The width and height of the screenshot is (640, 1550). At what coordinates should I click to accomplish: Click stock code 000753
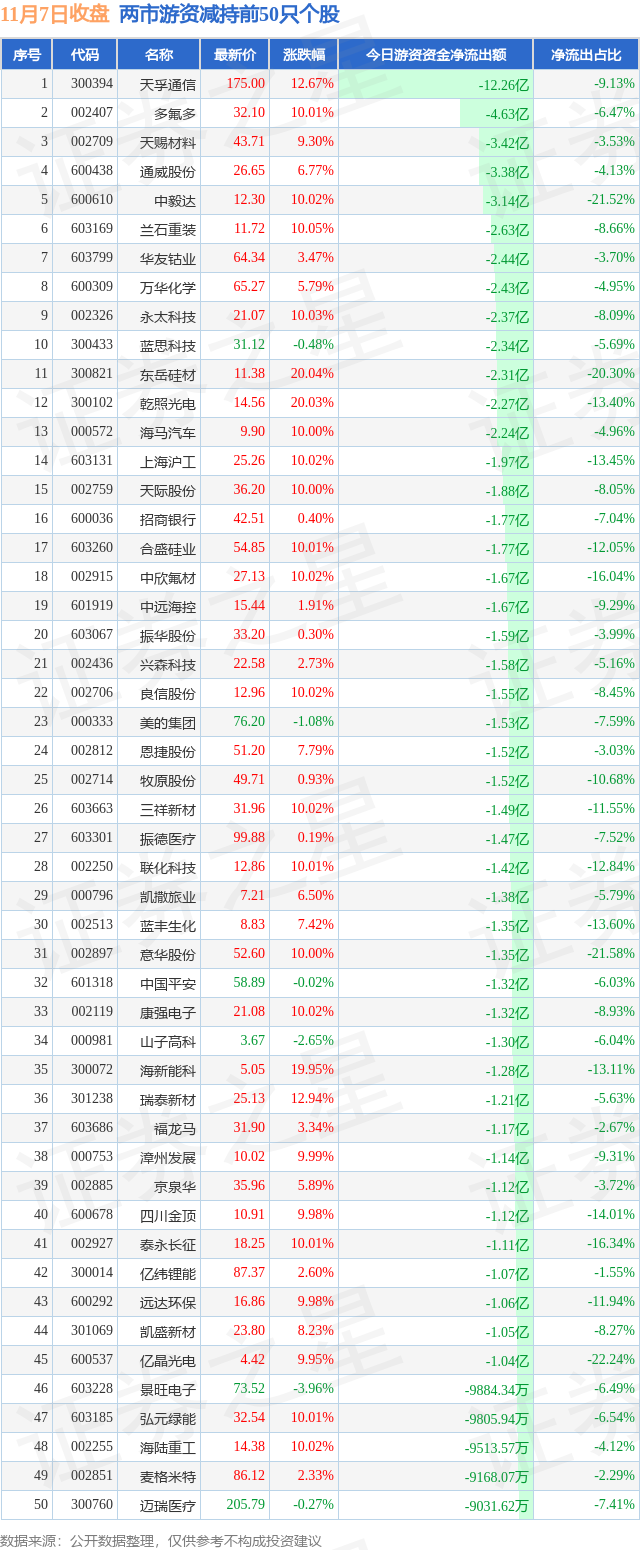(91, 1156)
